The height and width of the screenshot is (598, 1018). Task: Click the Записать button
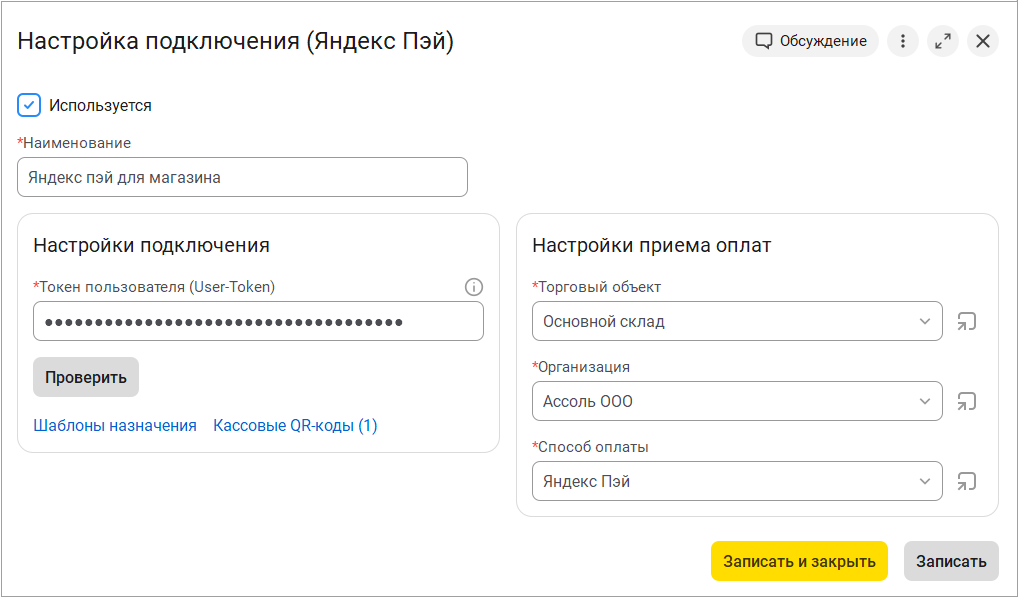click(951, 561)
